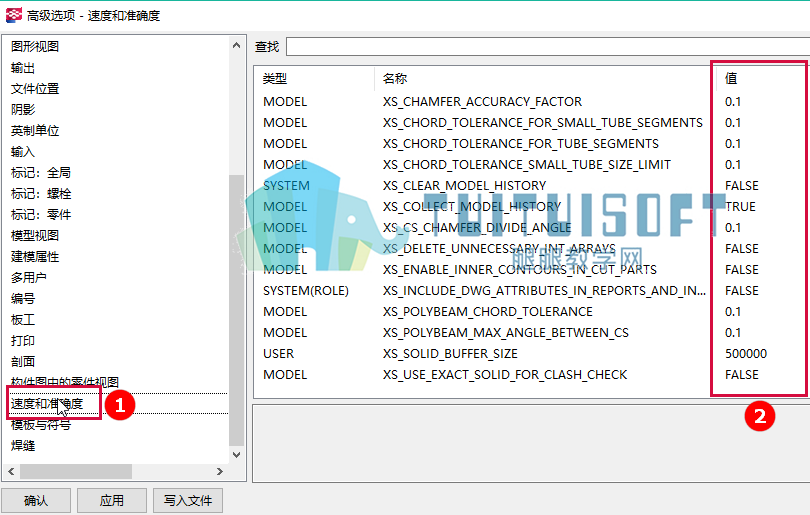The height and width of the screenshot is (515, 810).
Task: Click 0.1 value of XS_CS_CHAMFER_DIVIDE_ANGLE
Action: 733,228
